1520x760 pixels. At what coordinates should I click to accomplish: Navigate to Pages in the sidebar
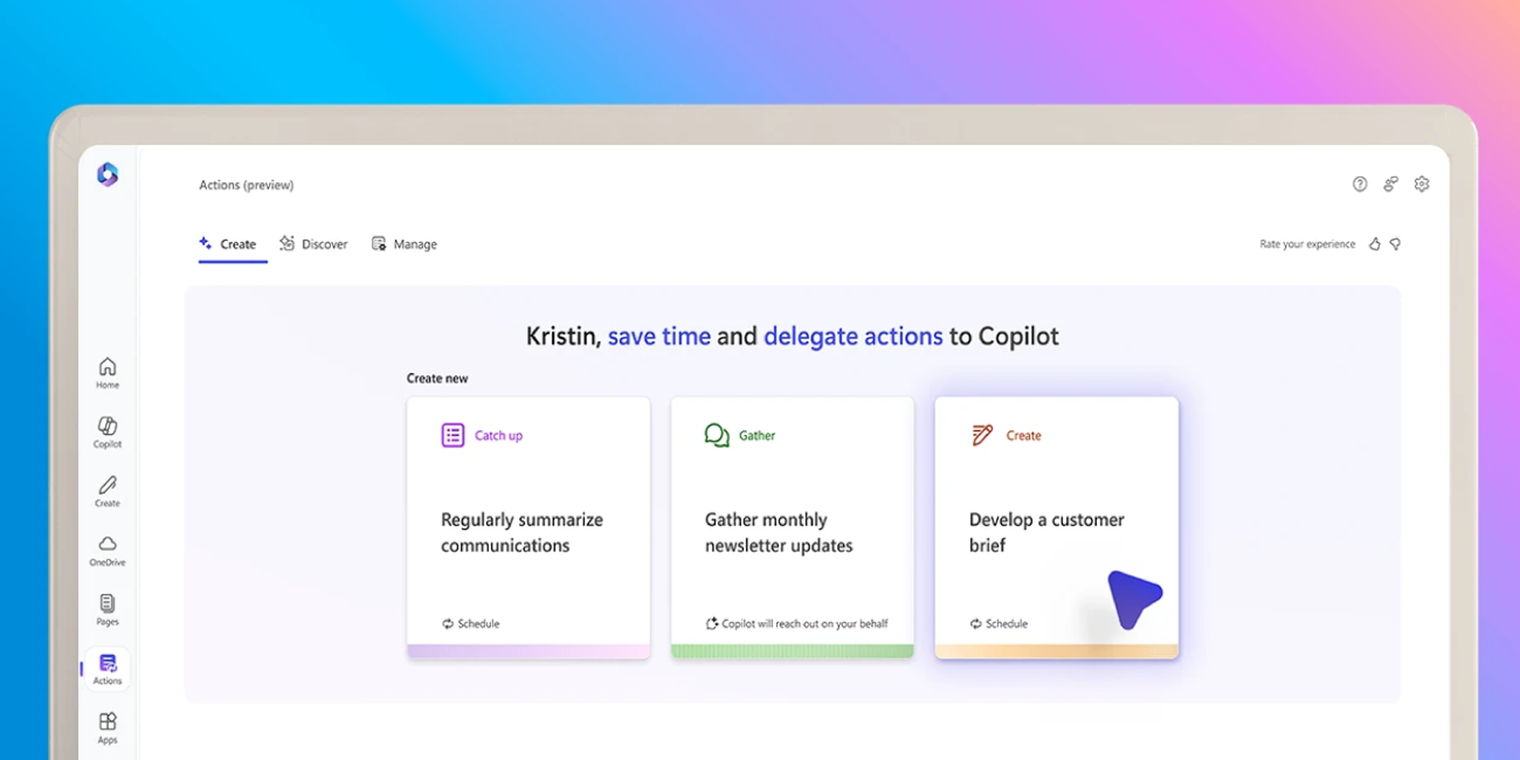coord(106,609)
